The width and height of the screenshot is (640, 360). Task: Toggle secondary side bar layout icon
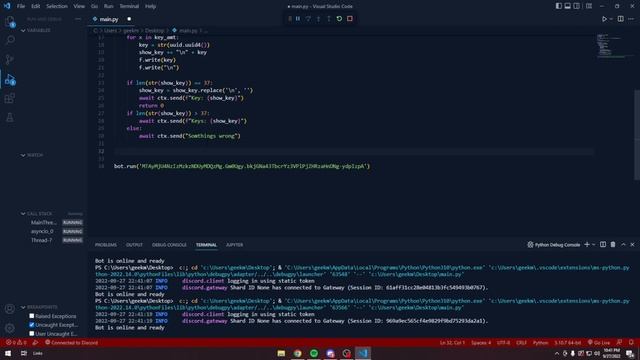(x=576, y=6)
